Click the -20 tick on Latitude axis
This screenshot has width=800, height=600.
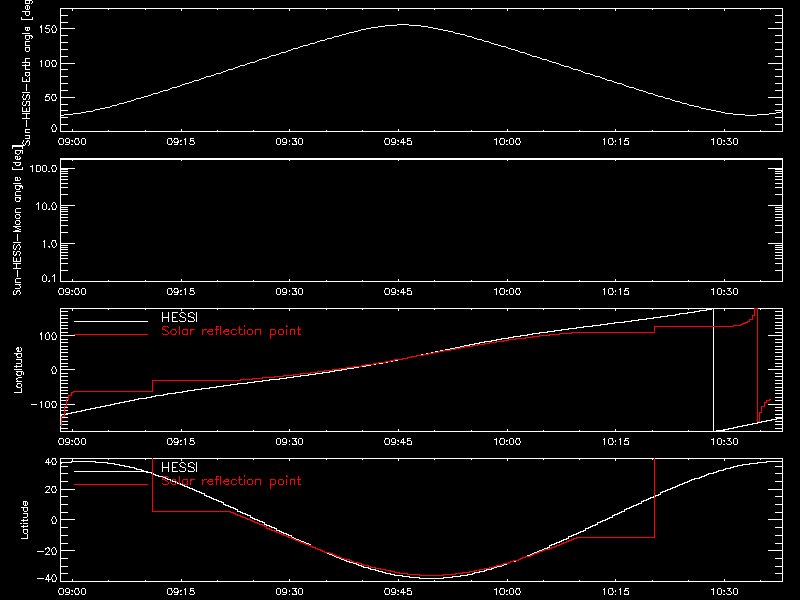[x=47, y=551]
